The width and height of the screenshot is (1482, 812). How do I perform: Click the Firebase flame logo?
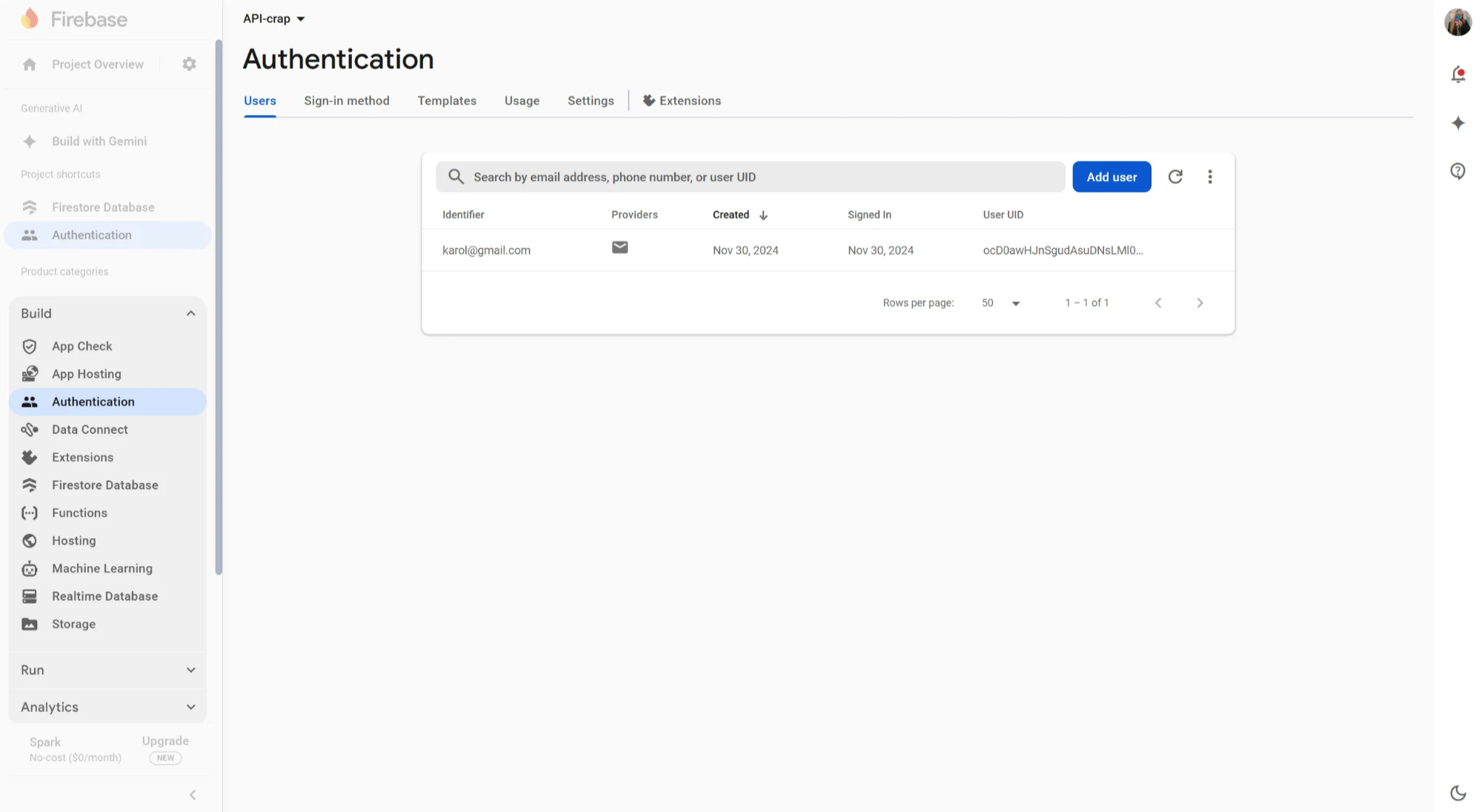click(30, 19)
